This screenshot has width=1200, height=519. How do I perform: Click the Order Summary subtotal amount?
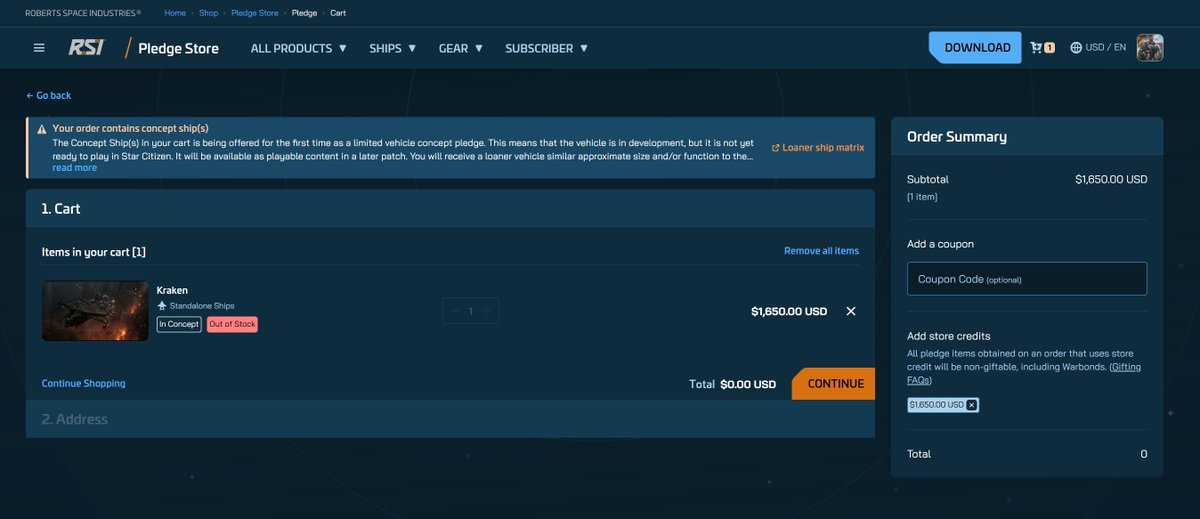click(1111, 180)
